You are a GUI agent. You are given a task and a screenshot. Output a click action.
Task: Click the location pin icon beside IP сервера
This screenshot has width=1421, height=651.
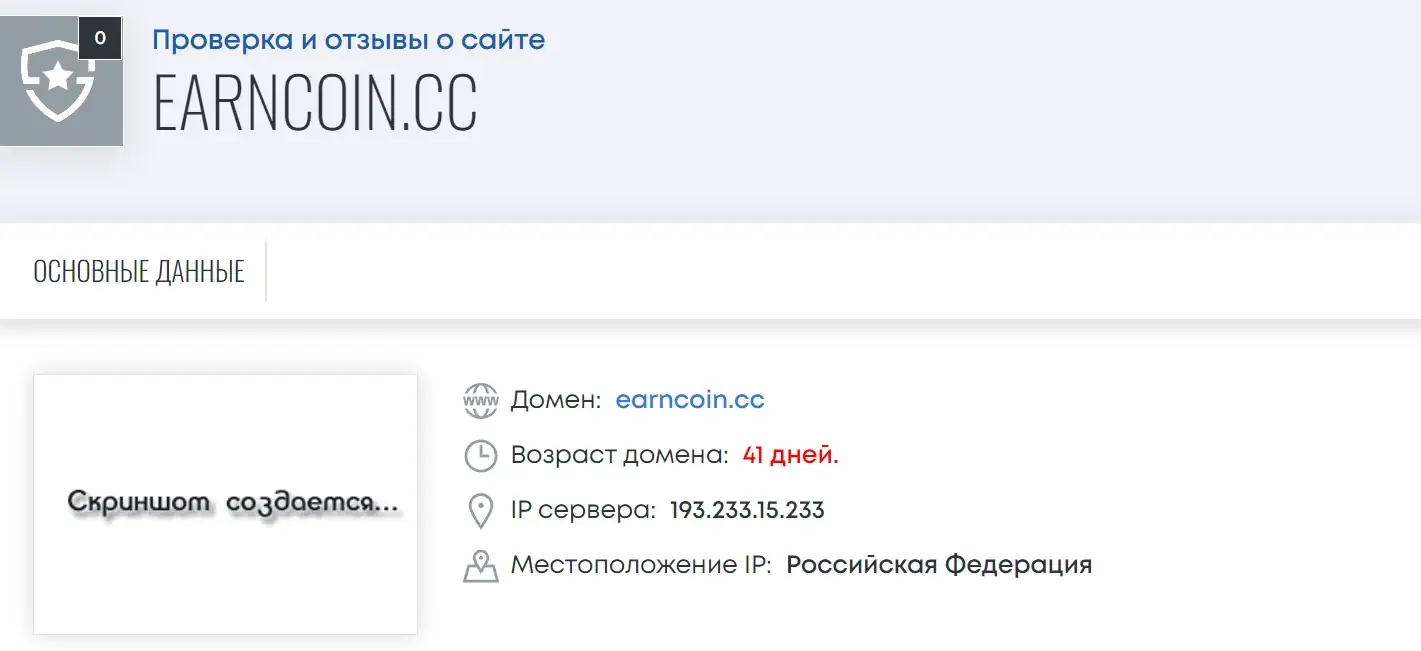481,511
